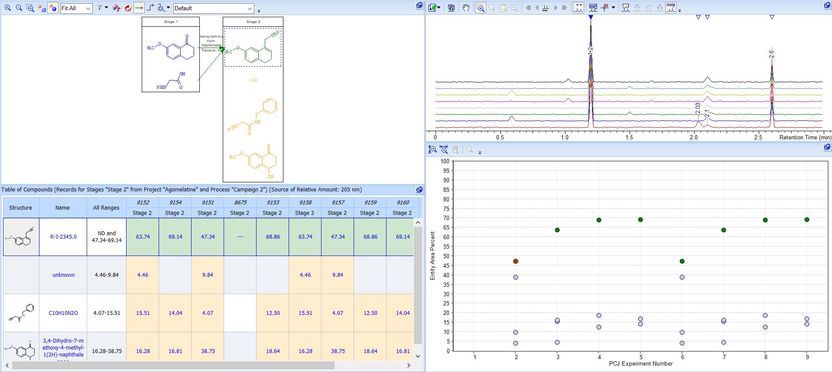Click the All Ranges column header
832x372 pixels.
pos(106,207)
